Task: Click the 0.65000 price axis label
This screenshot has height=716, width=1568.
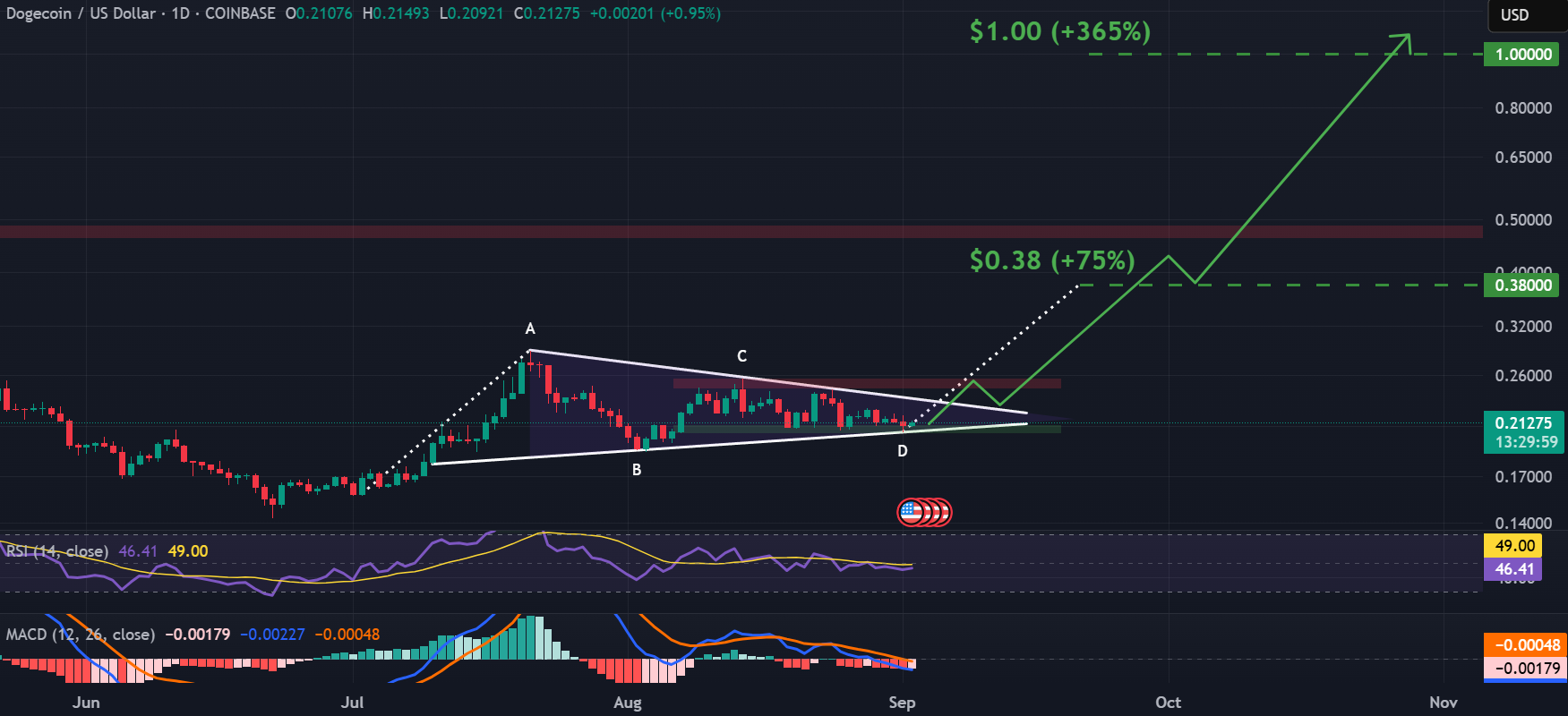Action: point(1523,158)
